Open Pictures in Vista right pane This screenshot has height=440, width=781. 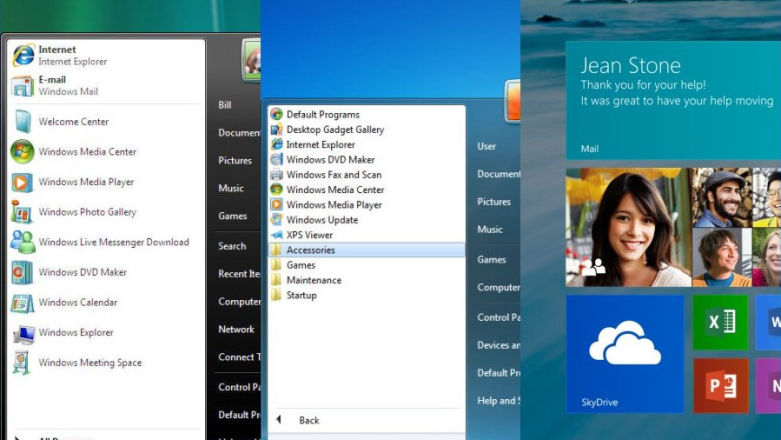tap(235, 160)
